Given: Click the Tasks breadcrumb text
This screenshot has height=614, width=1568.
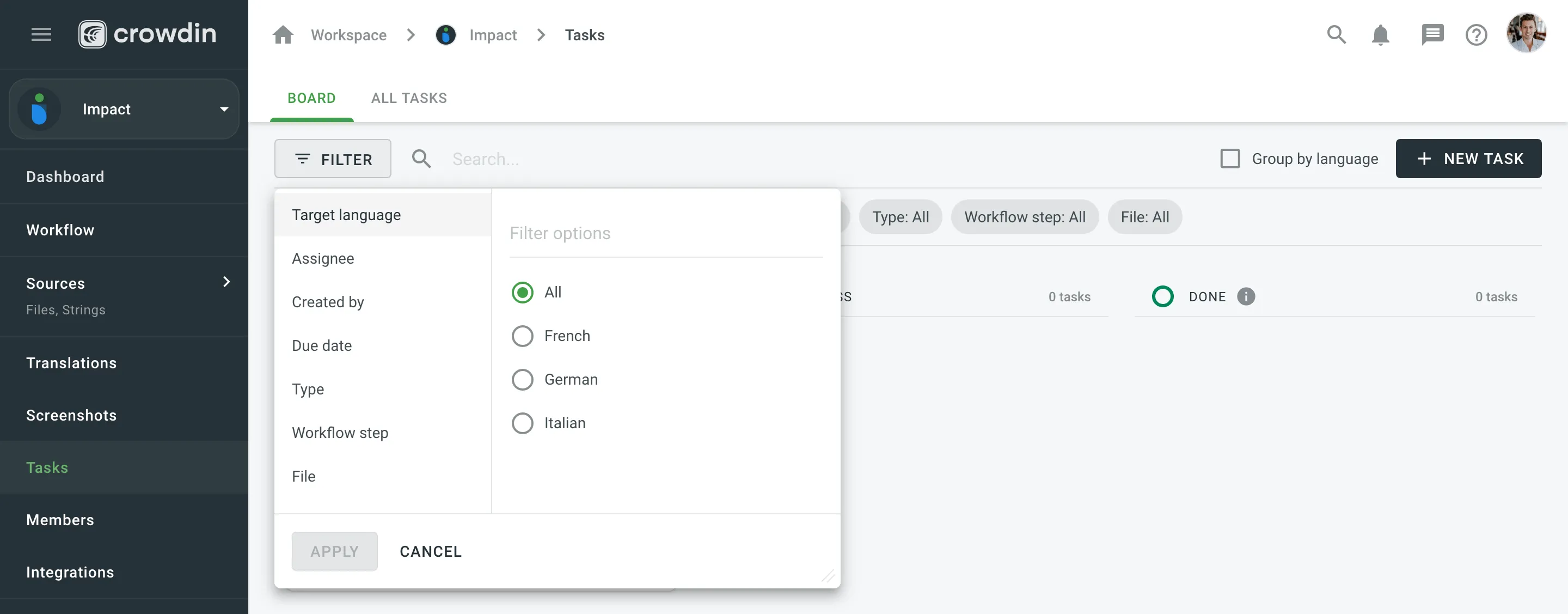Looking at the screenshot, I should click(x=584, y=35).
